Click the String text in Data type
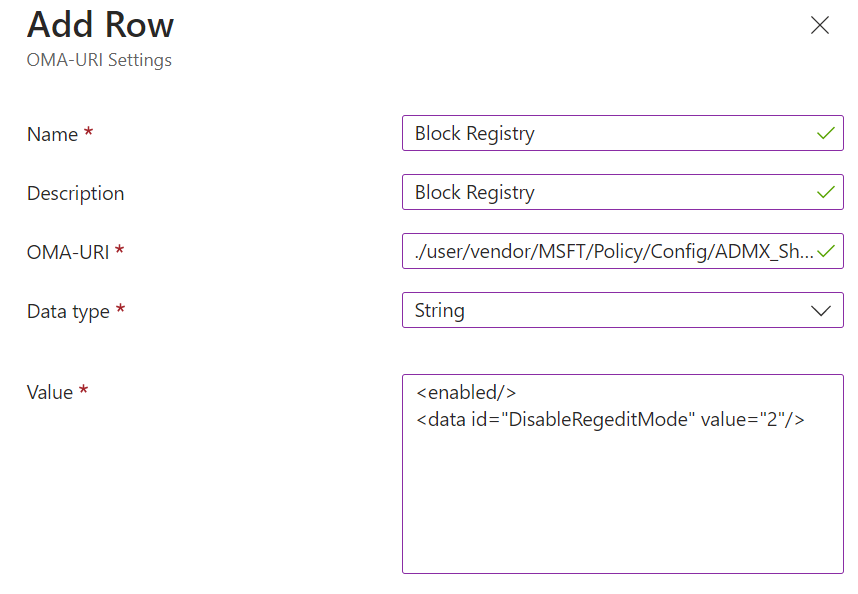The image size is (858, 594). coord(440,310)
